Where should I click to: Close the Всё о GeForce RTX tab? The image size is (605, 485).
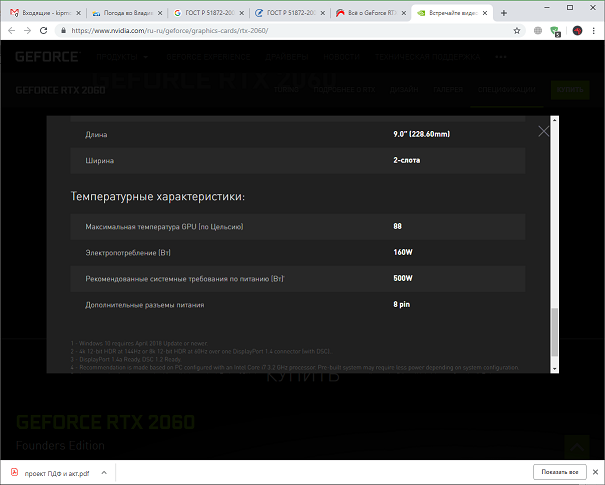[x=404, y=13]
